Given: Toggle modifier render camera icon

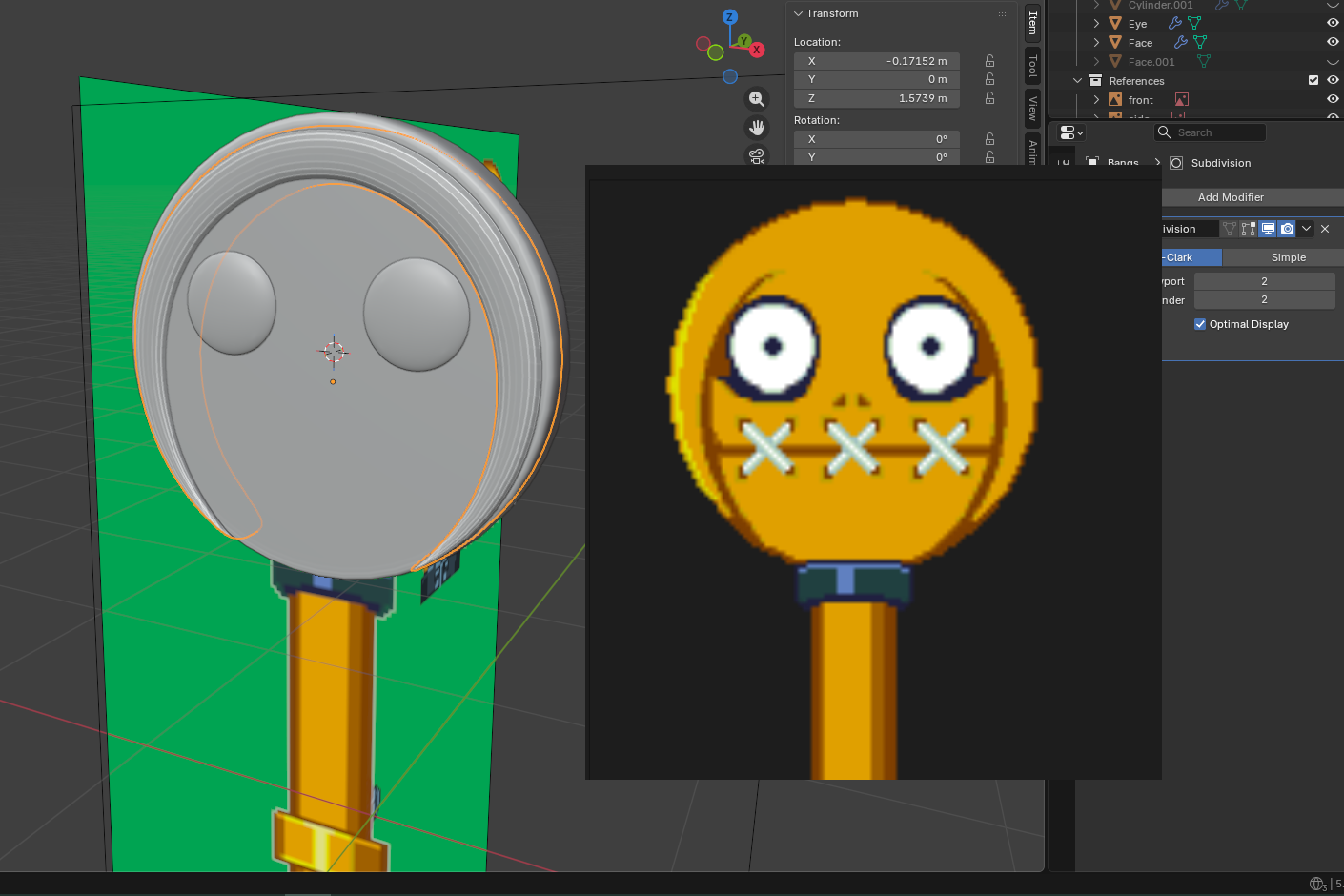Looking at the screenshot, I should [1288, 229].
